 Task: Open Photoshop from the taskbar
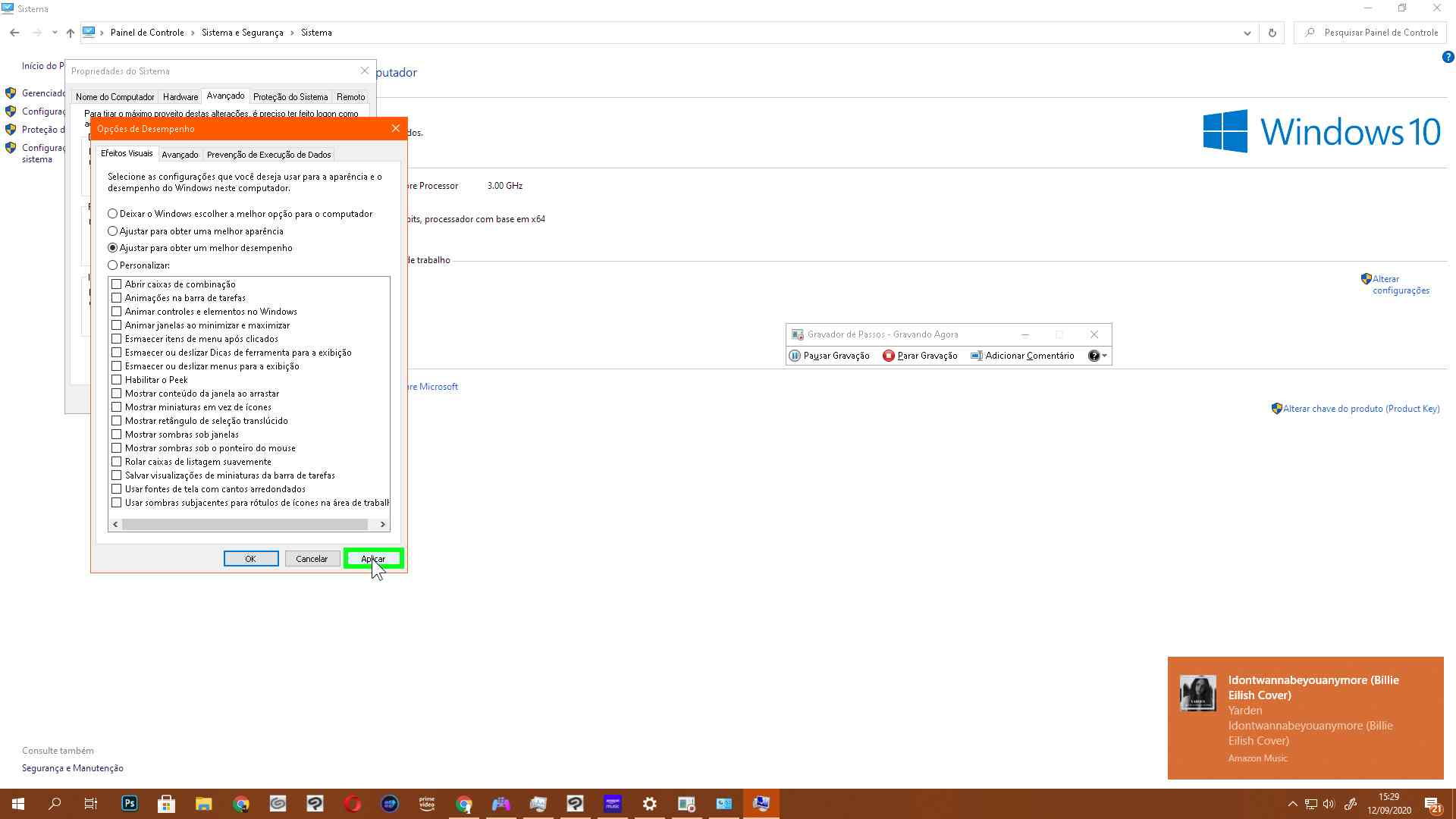click(130, 803)
